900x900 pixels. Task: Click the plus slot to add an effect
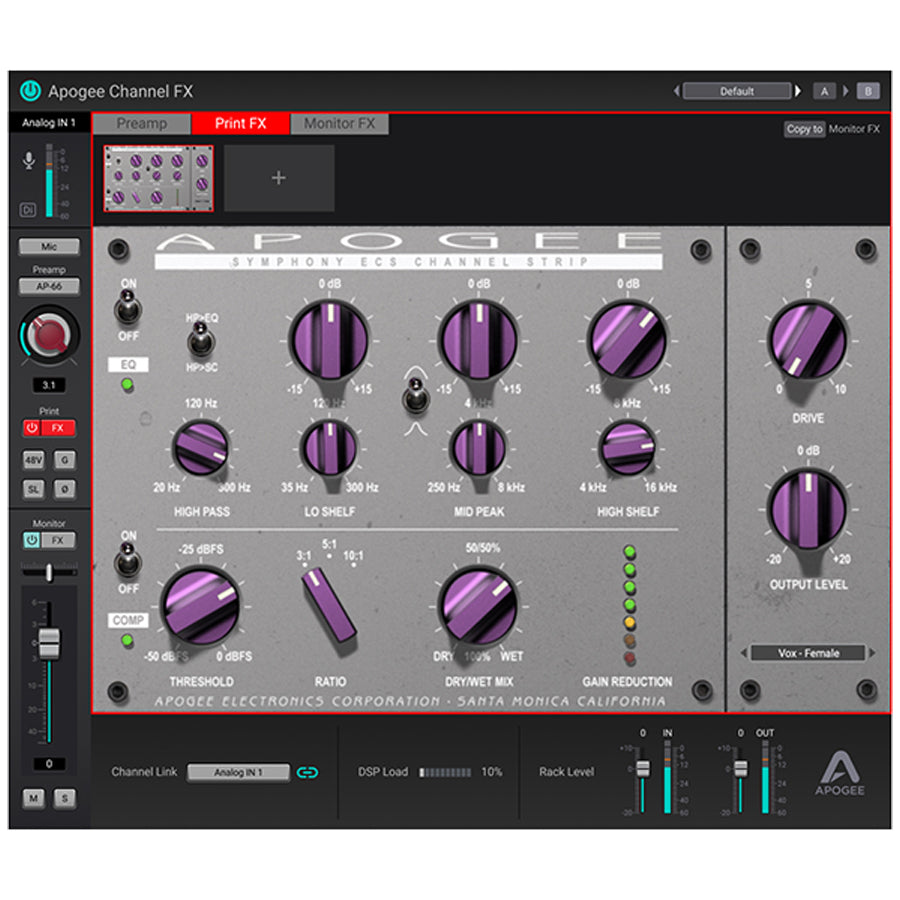point(279,176)
